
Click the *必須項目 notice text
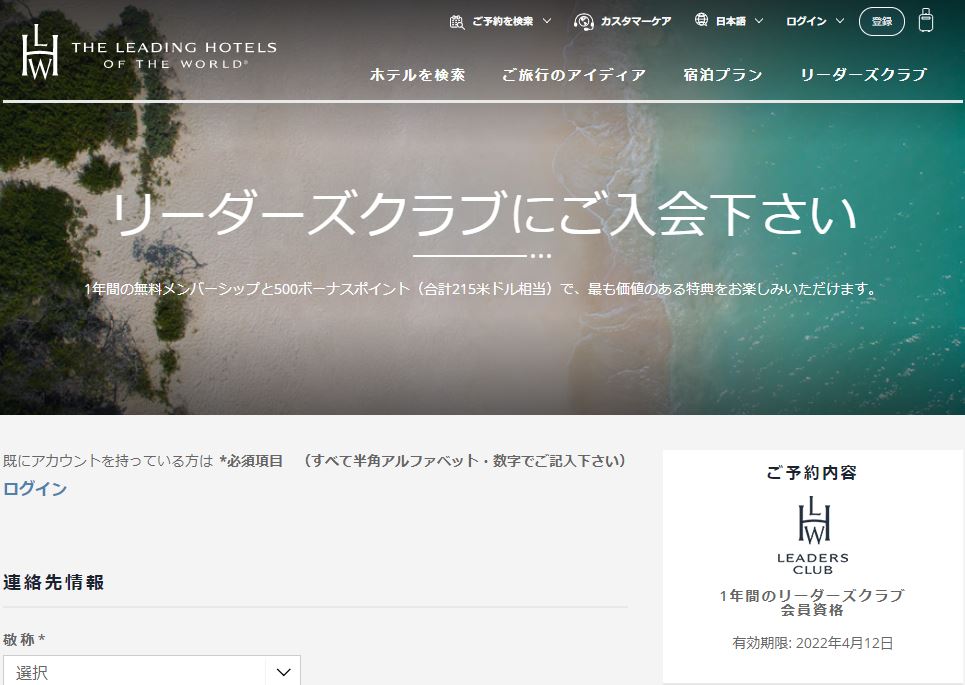251,461
